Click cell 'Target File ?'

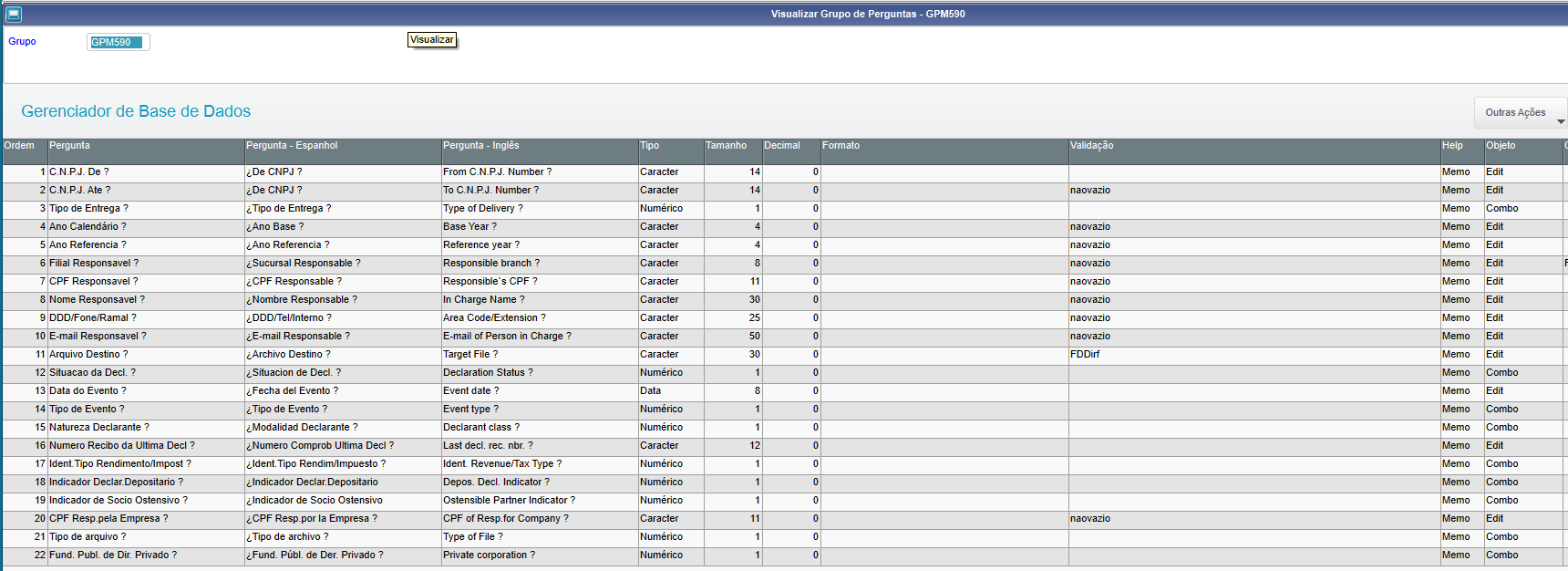coord(540,355)
